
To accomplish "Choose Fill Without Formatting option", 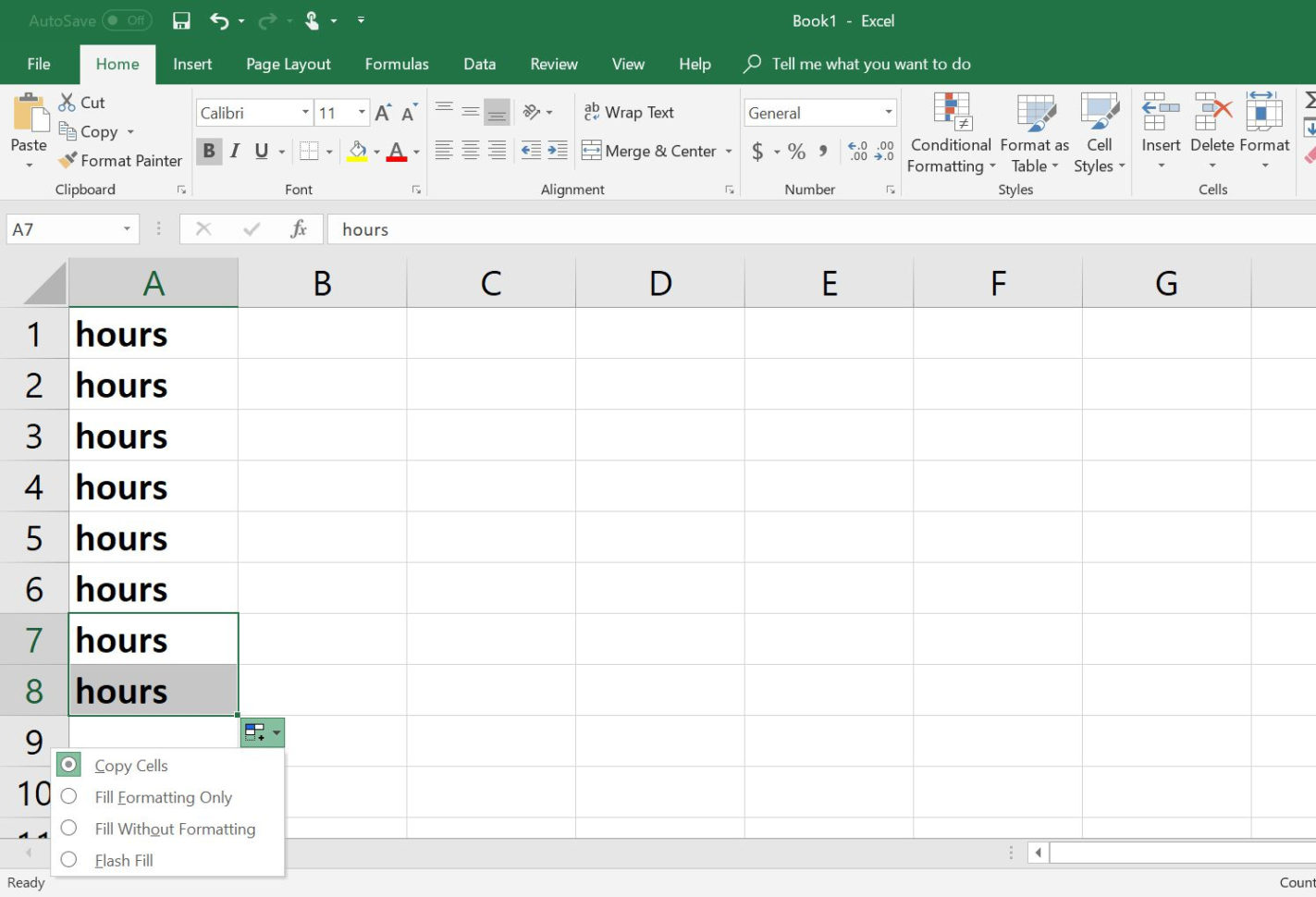I will tap(175, 829).
